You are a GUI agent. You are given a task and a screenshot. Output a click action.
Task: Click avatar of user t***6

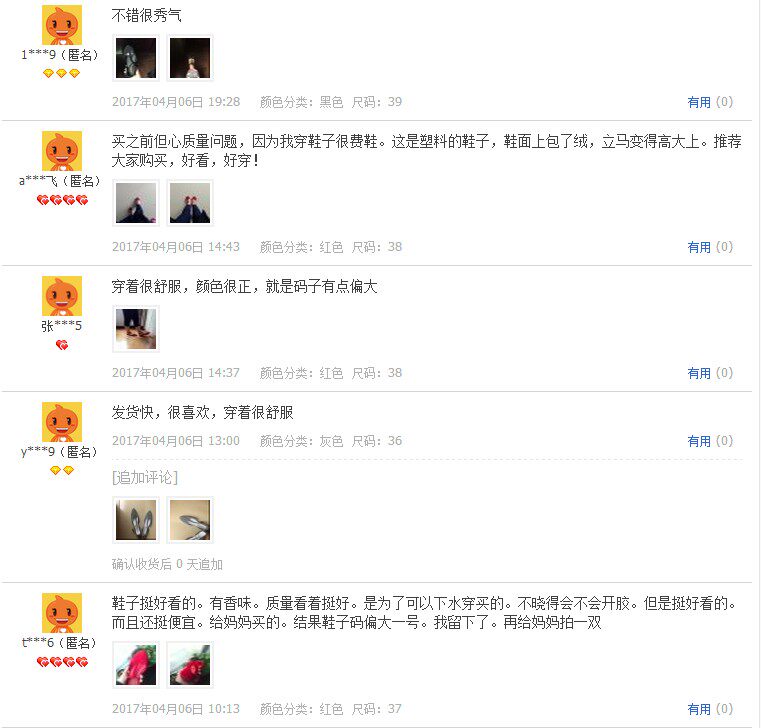tap(62, 613)
